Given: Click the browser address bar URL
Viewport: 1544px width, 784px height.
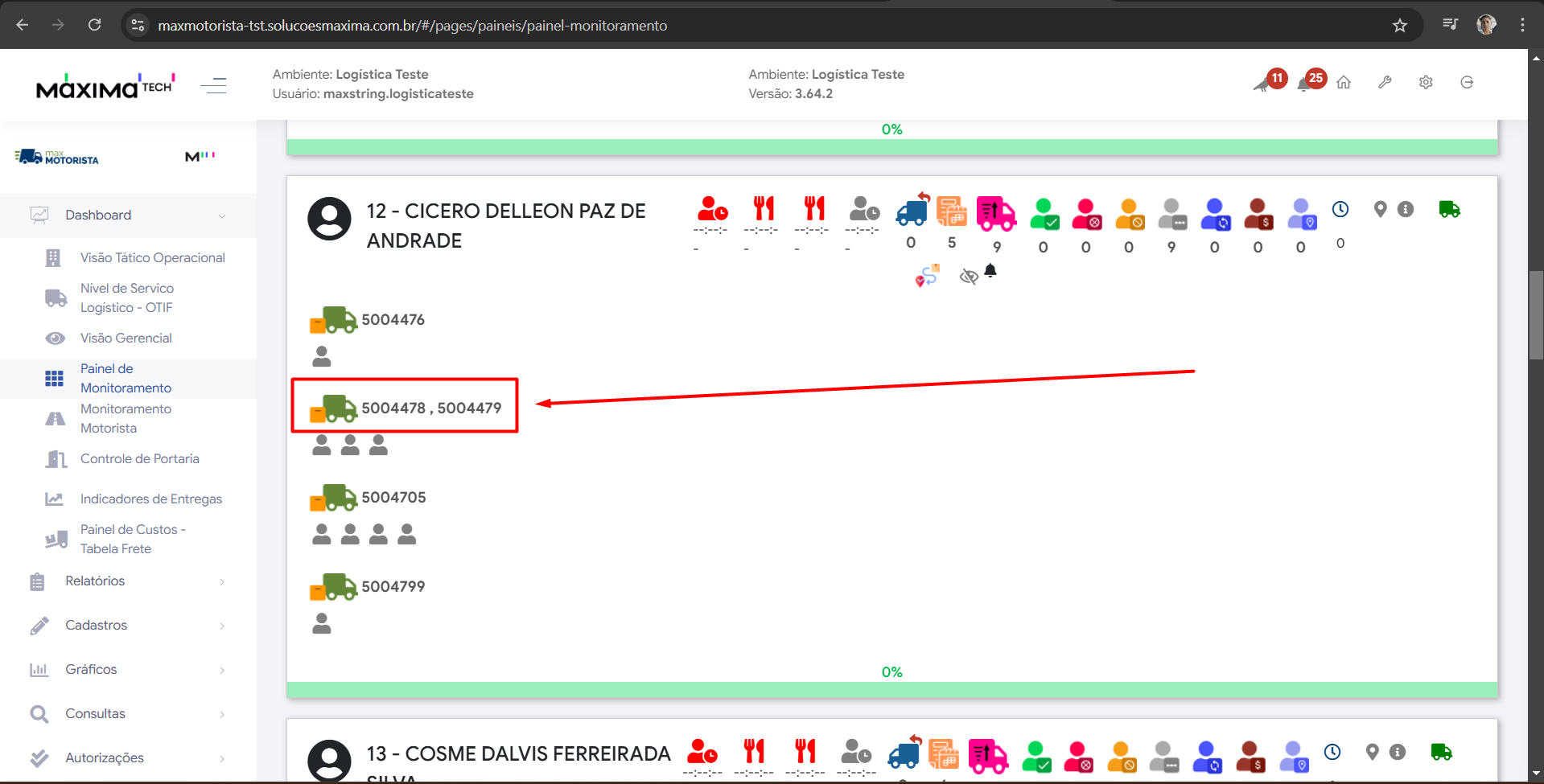Looking at the screenshot, I should [x=412, y=26].
